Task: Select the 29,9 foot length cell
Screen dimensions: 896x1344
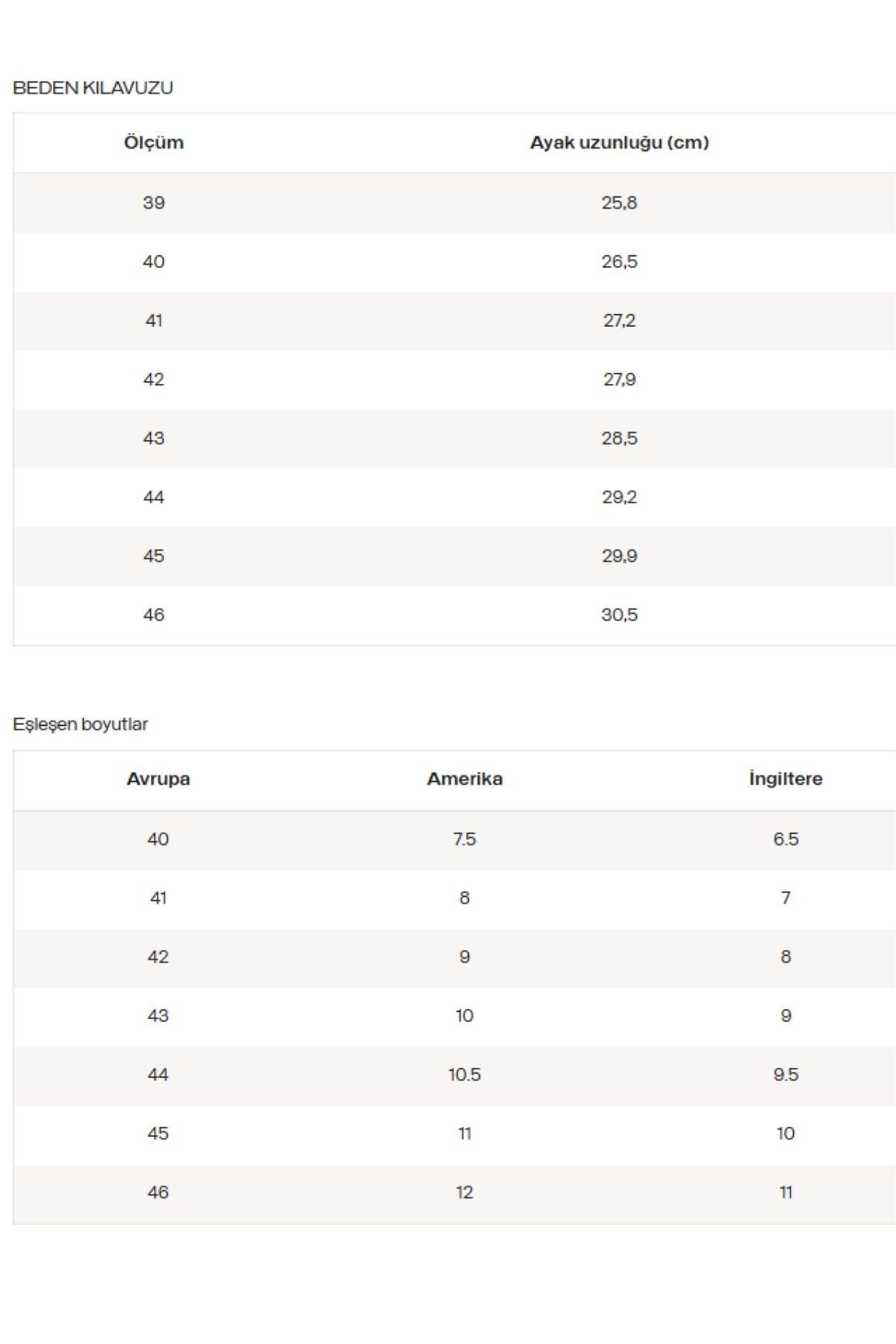Action: point(619,556)
